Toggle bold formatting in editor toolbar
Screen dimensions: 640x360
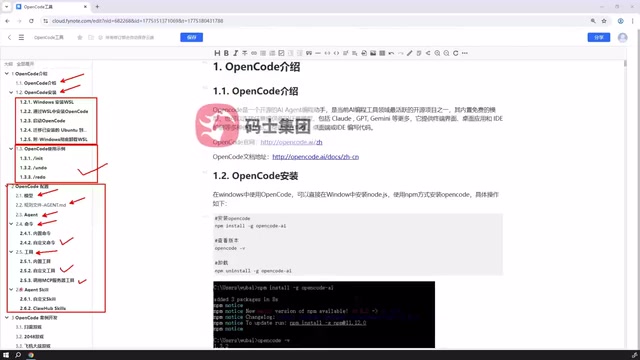[x=226, y=53]
